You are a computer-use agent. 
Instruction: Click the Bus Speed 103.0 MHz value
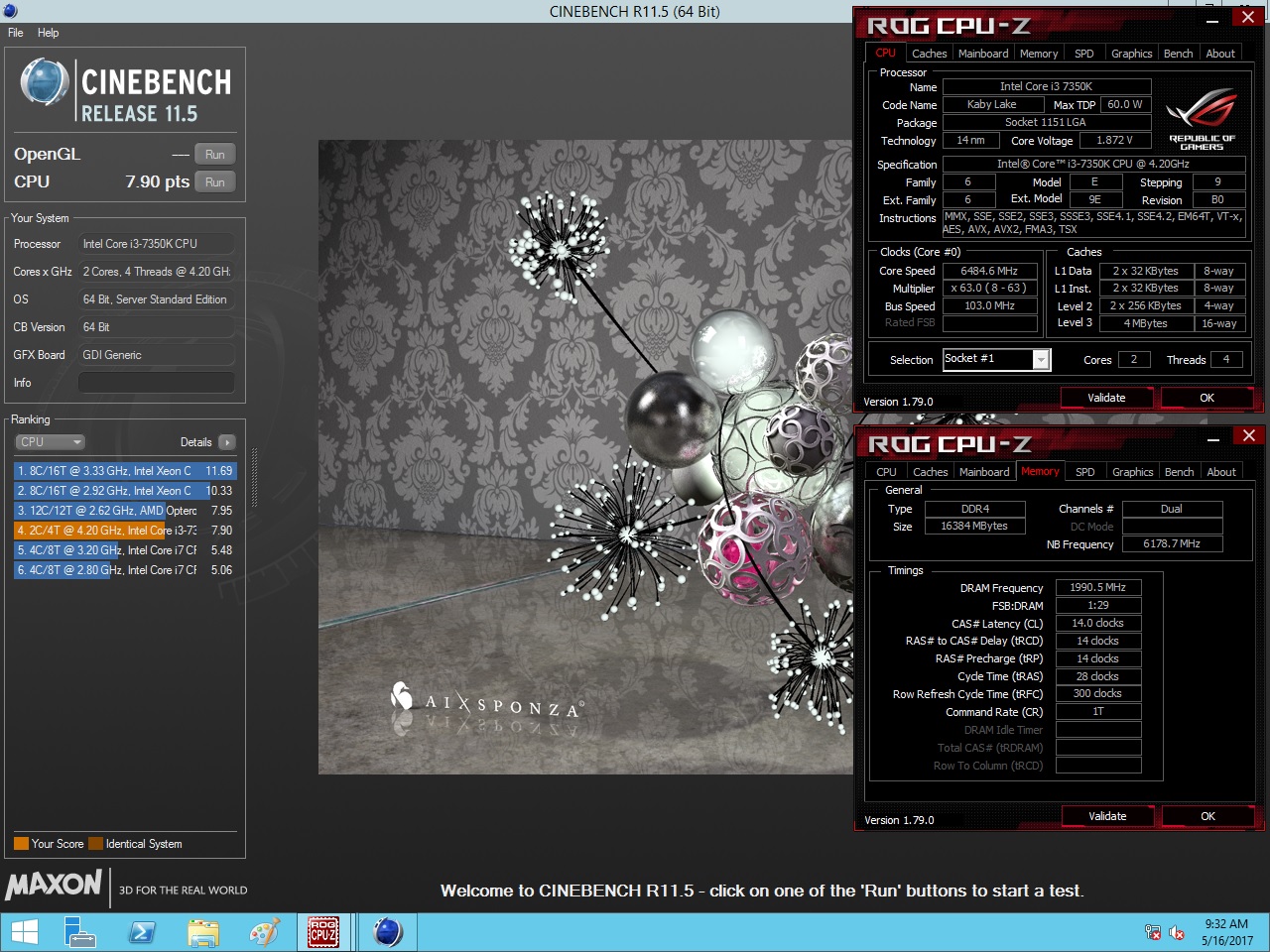point(989,305)
